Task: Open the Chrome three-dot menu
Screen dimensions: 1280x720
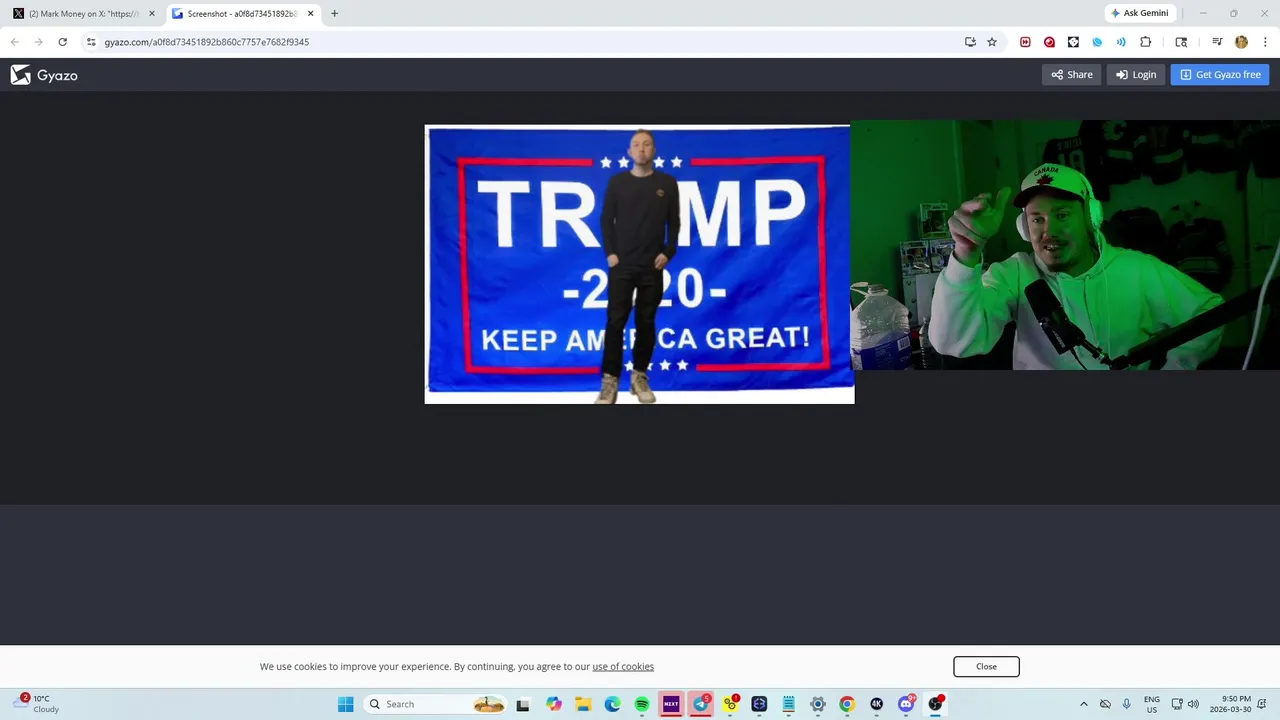Action: [x=1265, y=42]
